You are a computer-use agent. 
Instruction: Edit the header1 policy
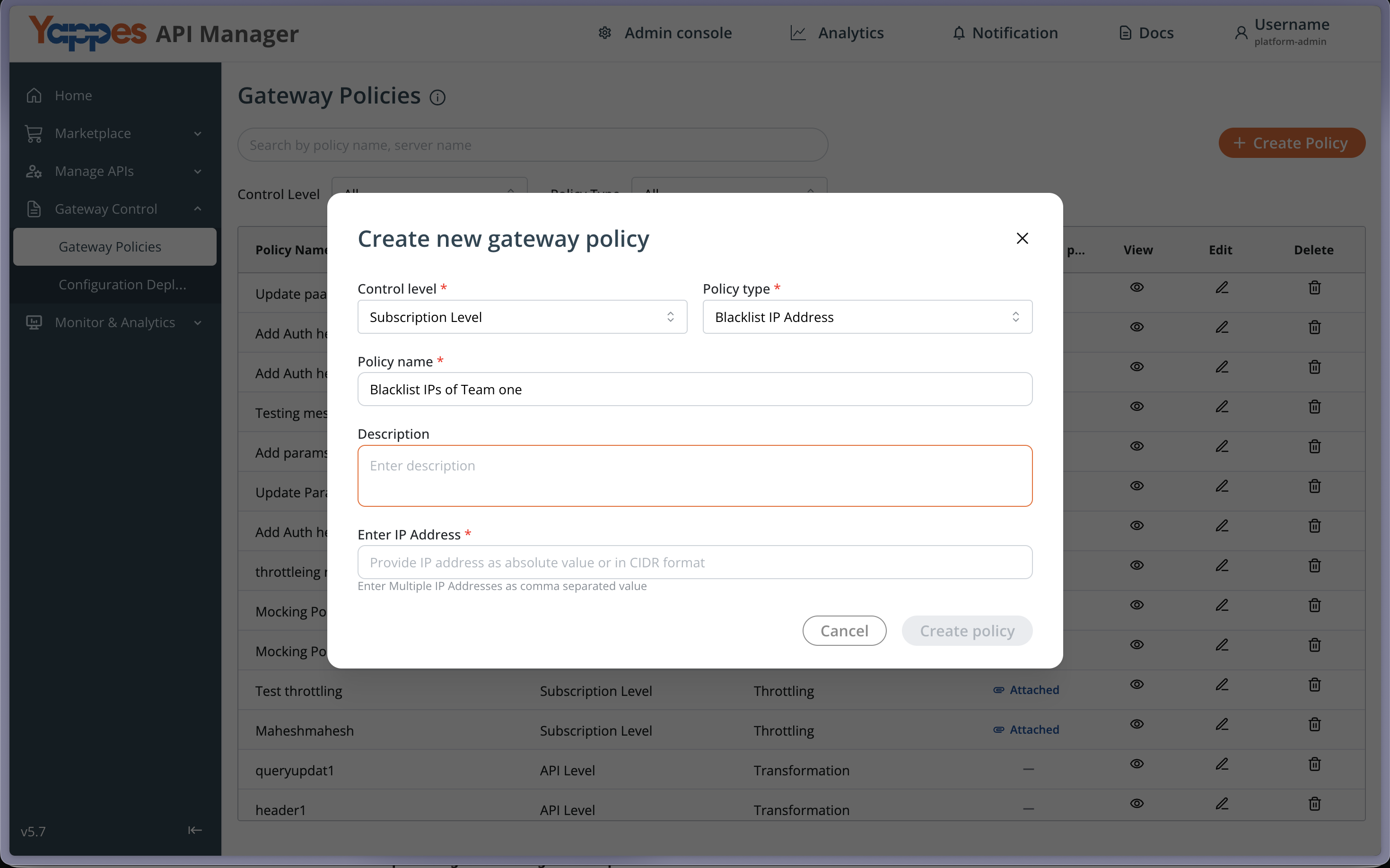[x=1222, y=804]
